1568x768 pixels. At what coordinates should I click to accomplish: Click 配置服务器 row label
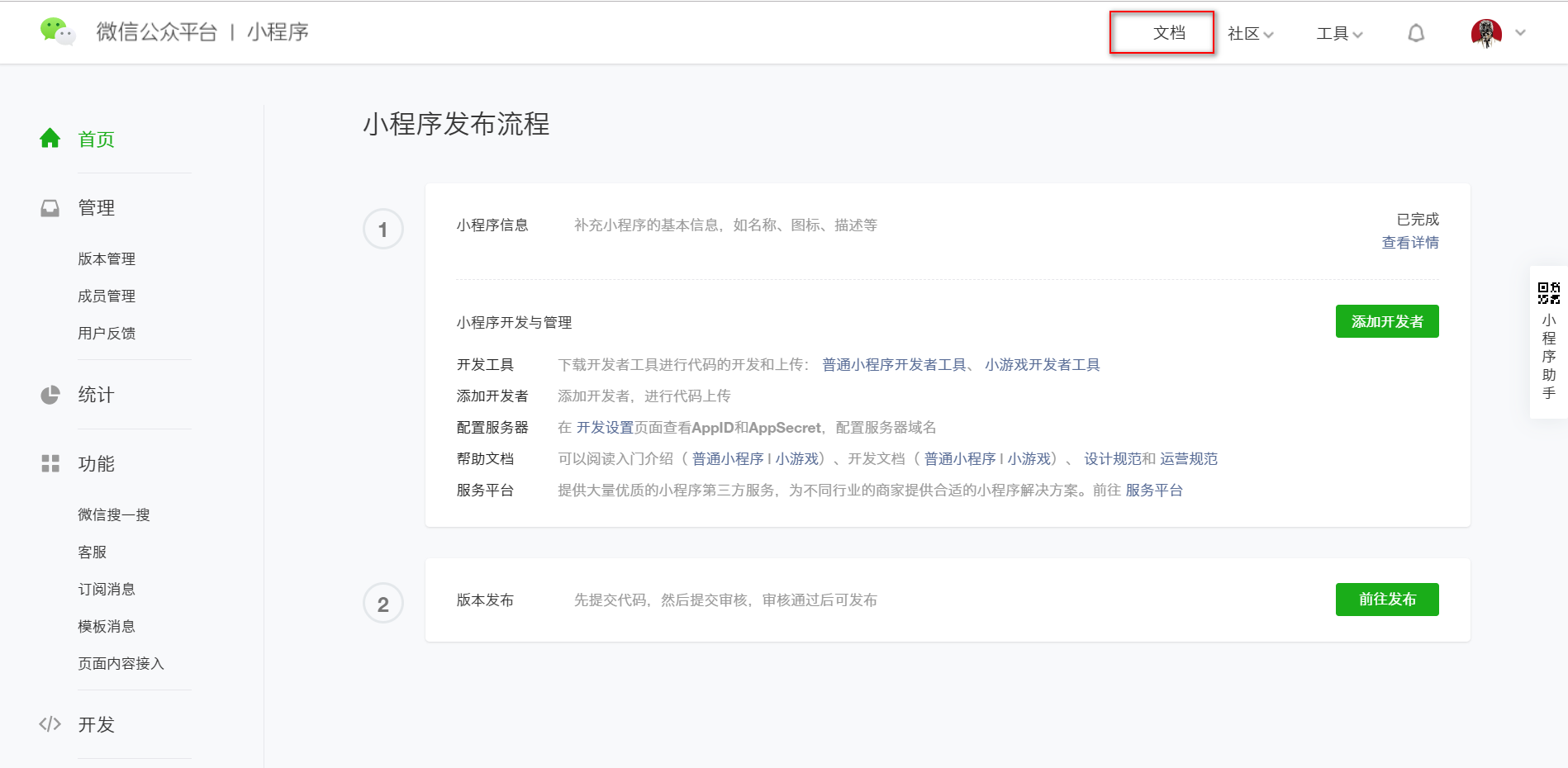coord(492,428)
